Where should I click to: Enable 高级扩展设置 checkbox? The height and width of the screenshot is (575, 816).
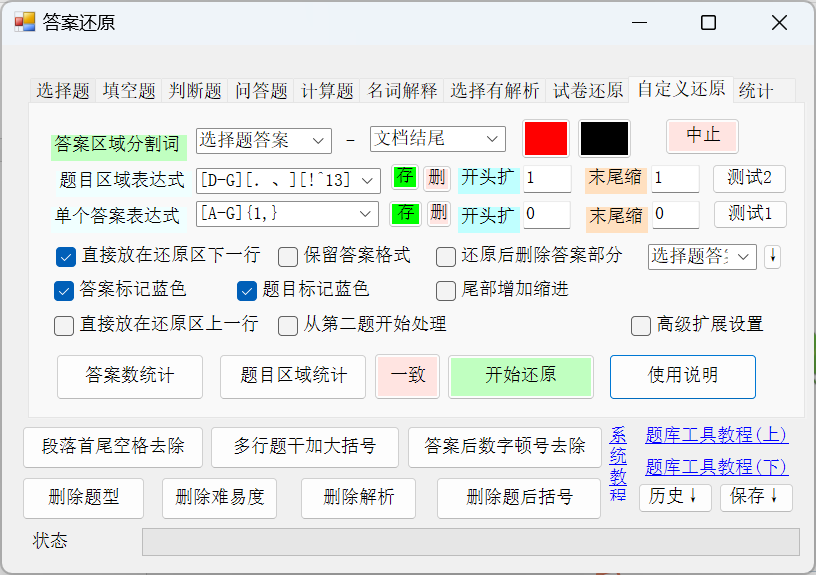point(641,326)
